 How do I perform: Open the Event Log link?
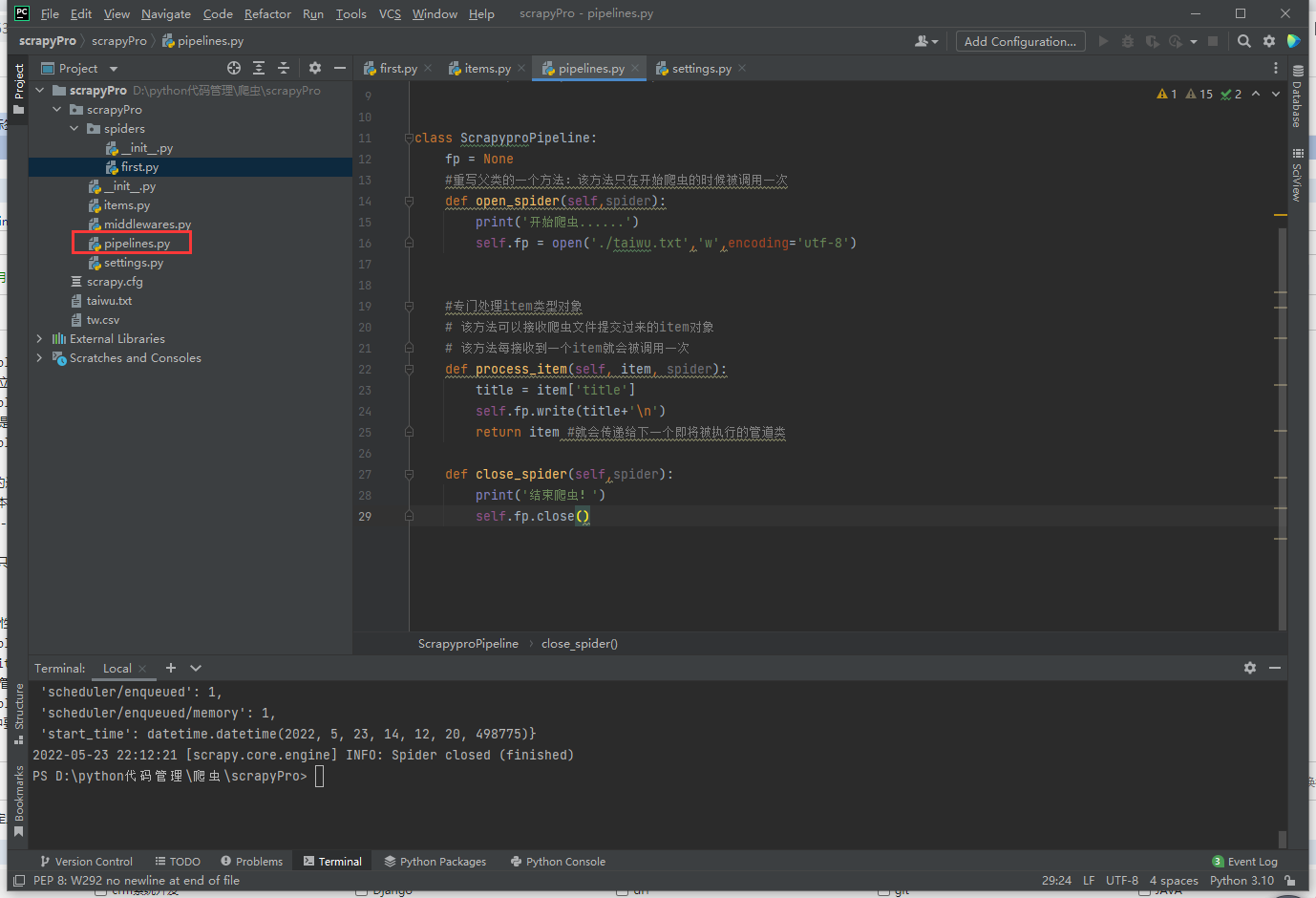(1251, 862)
